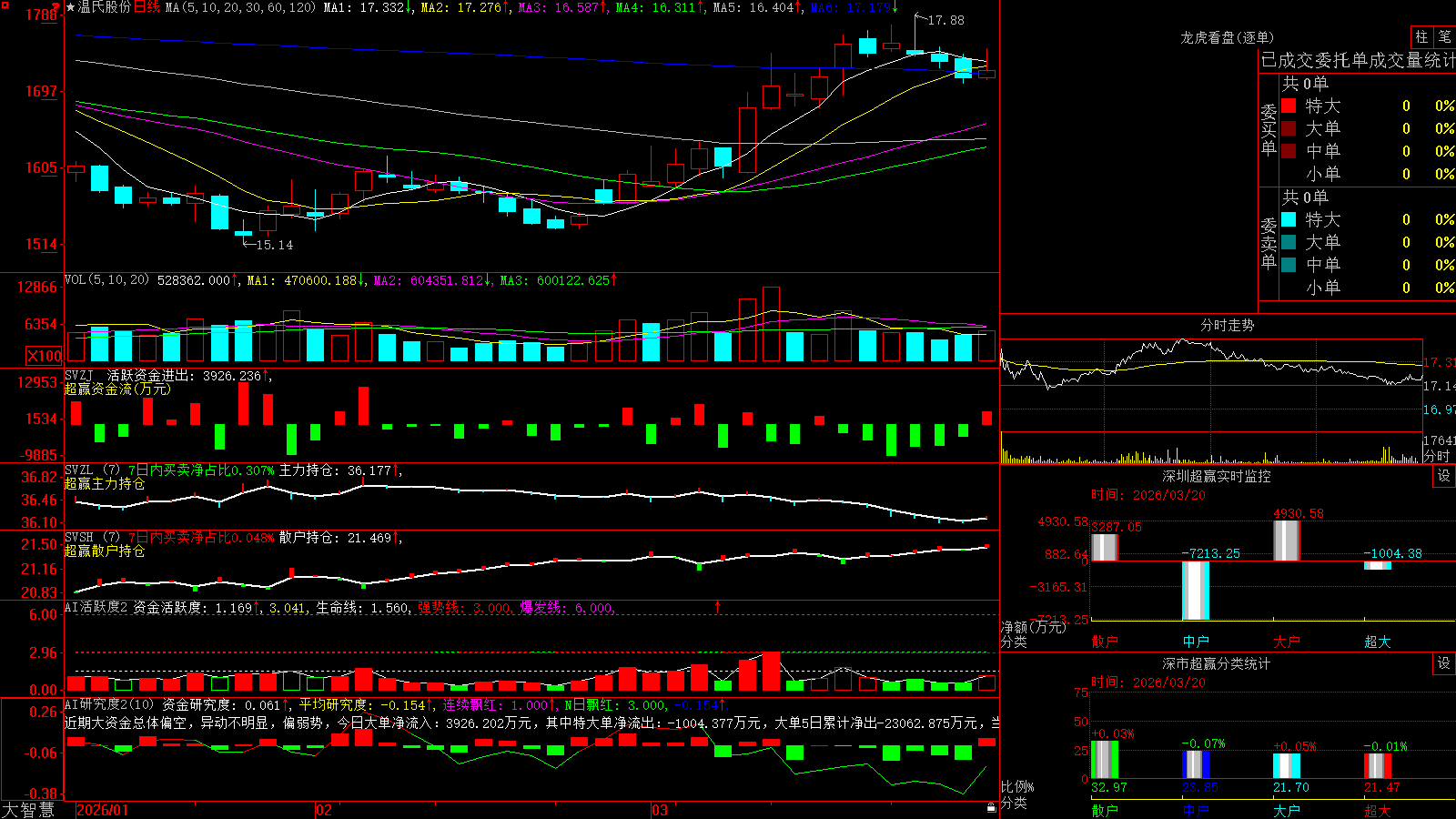Click the lock icon at the chart's bottom-right corner
The height and width of the screenshot is (819, 1456).
click(991, 808)
